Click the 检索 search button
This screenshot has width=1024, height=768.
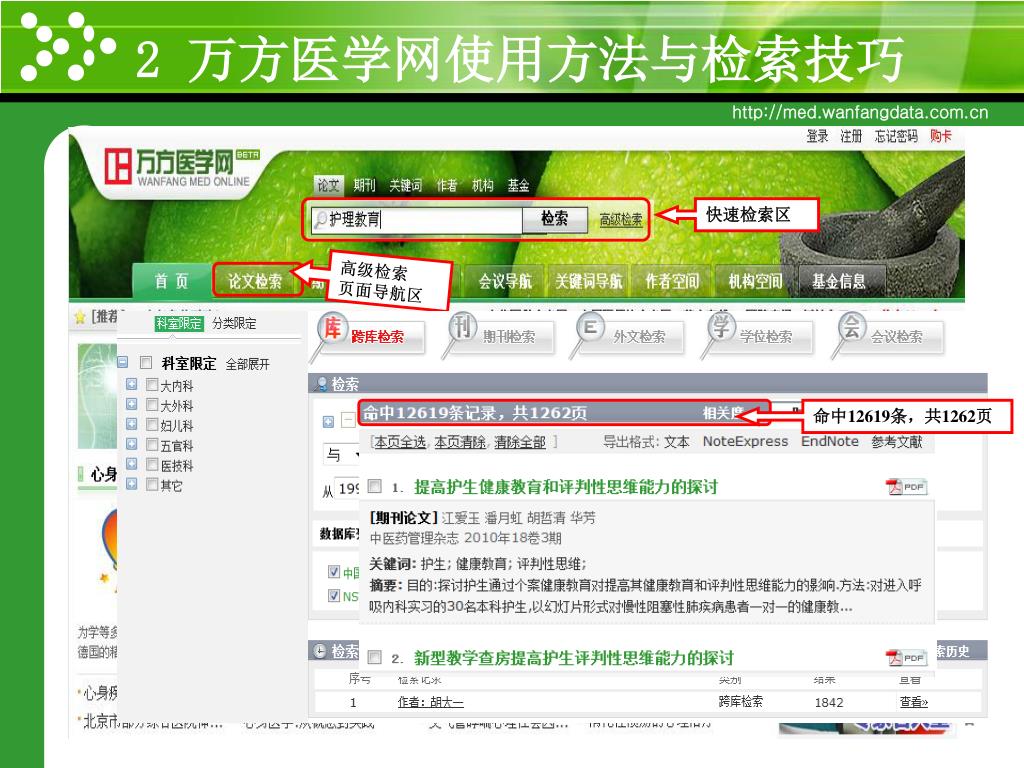tap(555, 219)
